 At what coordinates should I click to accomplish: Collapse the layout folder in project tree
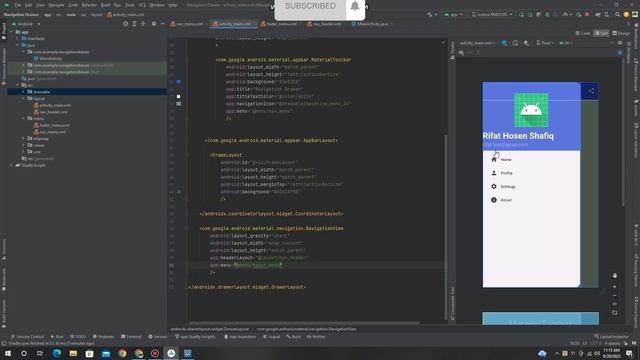[23, 98]
